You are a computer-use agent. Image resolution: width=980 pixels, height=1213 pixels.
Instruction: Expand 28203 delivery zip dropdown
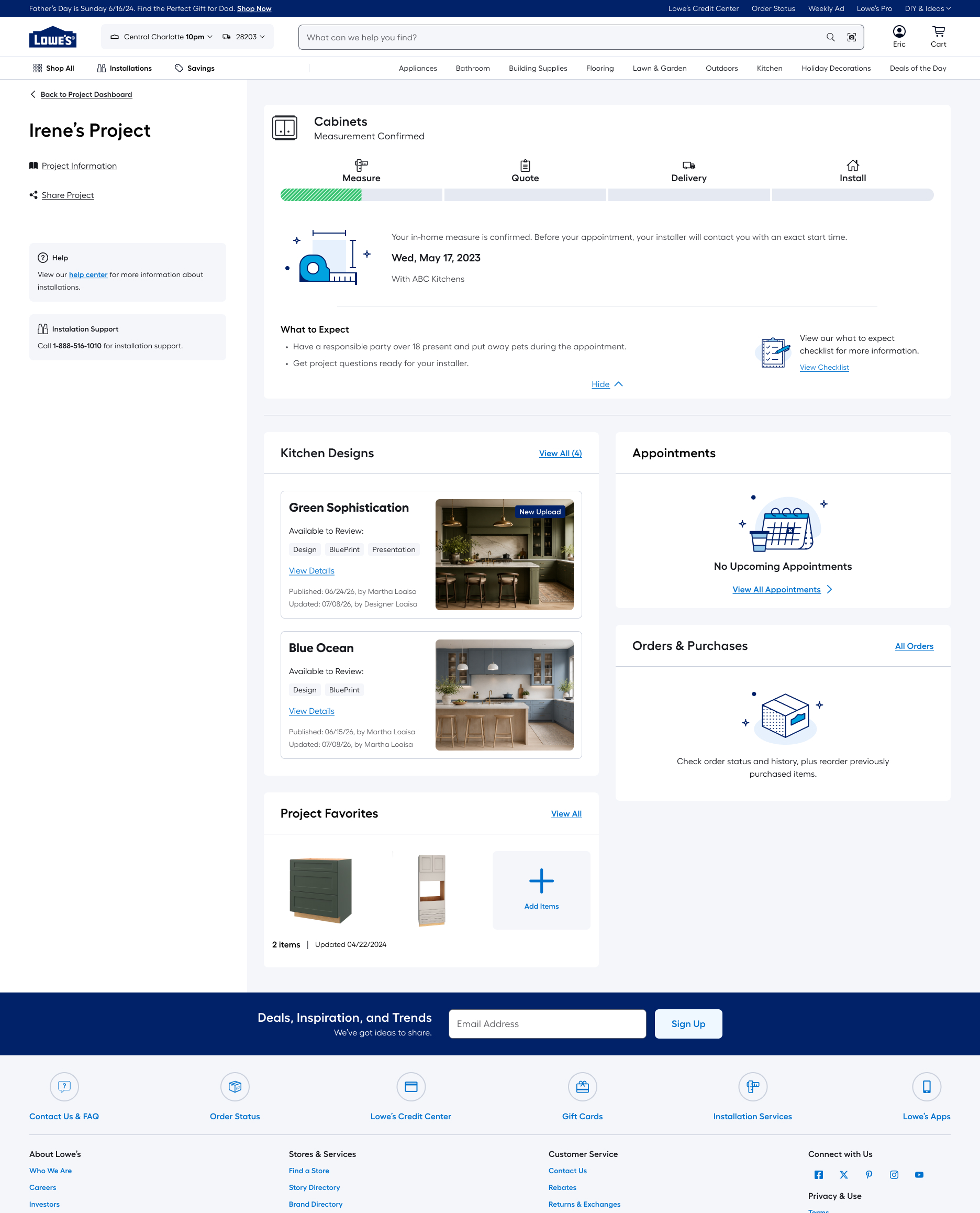[x=244, y=37]
